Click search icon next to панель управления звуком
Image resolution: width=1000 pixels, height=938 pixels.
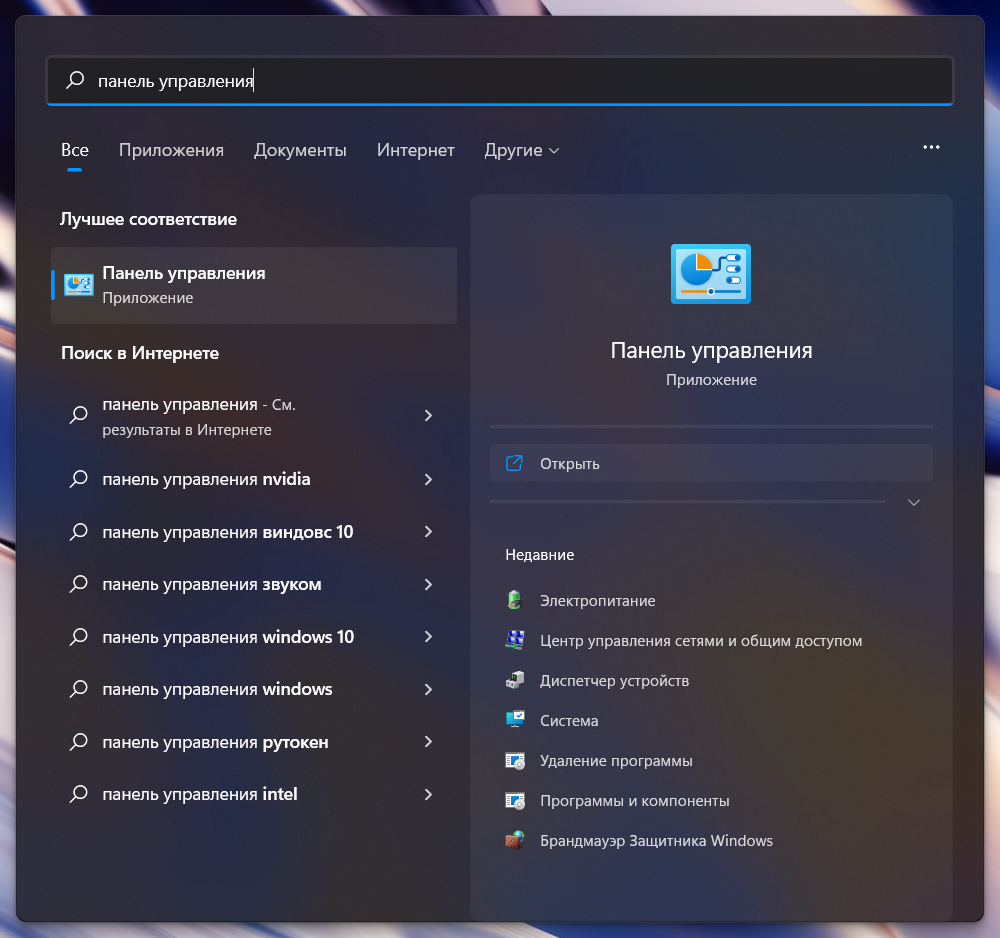point(78,583)
